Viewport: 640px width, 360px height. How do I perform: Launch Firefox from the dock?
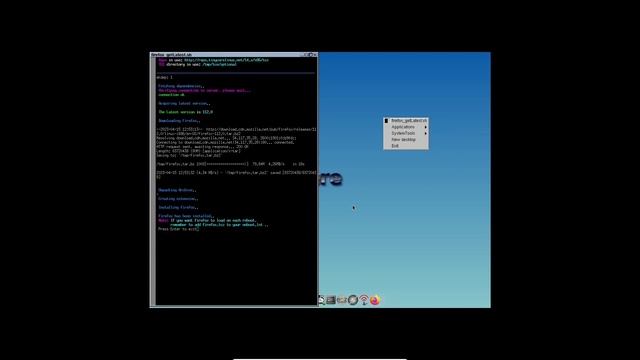coord(375,300)
